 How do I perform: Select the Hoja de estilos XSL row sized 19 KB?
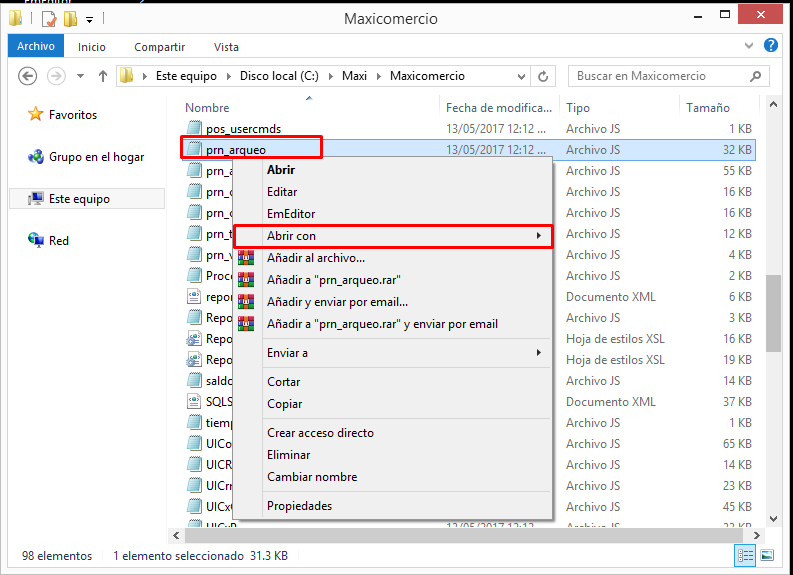click(x=470, y=360)
